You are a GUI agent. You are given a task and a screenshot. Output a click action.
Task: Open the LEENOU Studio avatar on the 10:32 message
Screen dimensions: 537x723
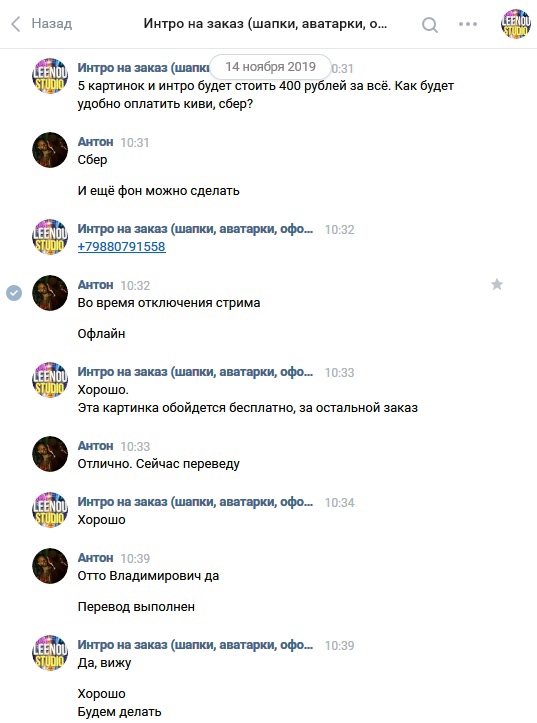click(50, 237)
